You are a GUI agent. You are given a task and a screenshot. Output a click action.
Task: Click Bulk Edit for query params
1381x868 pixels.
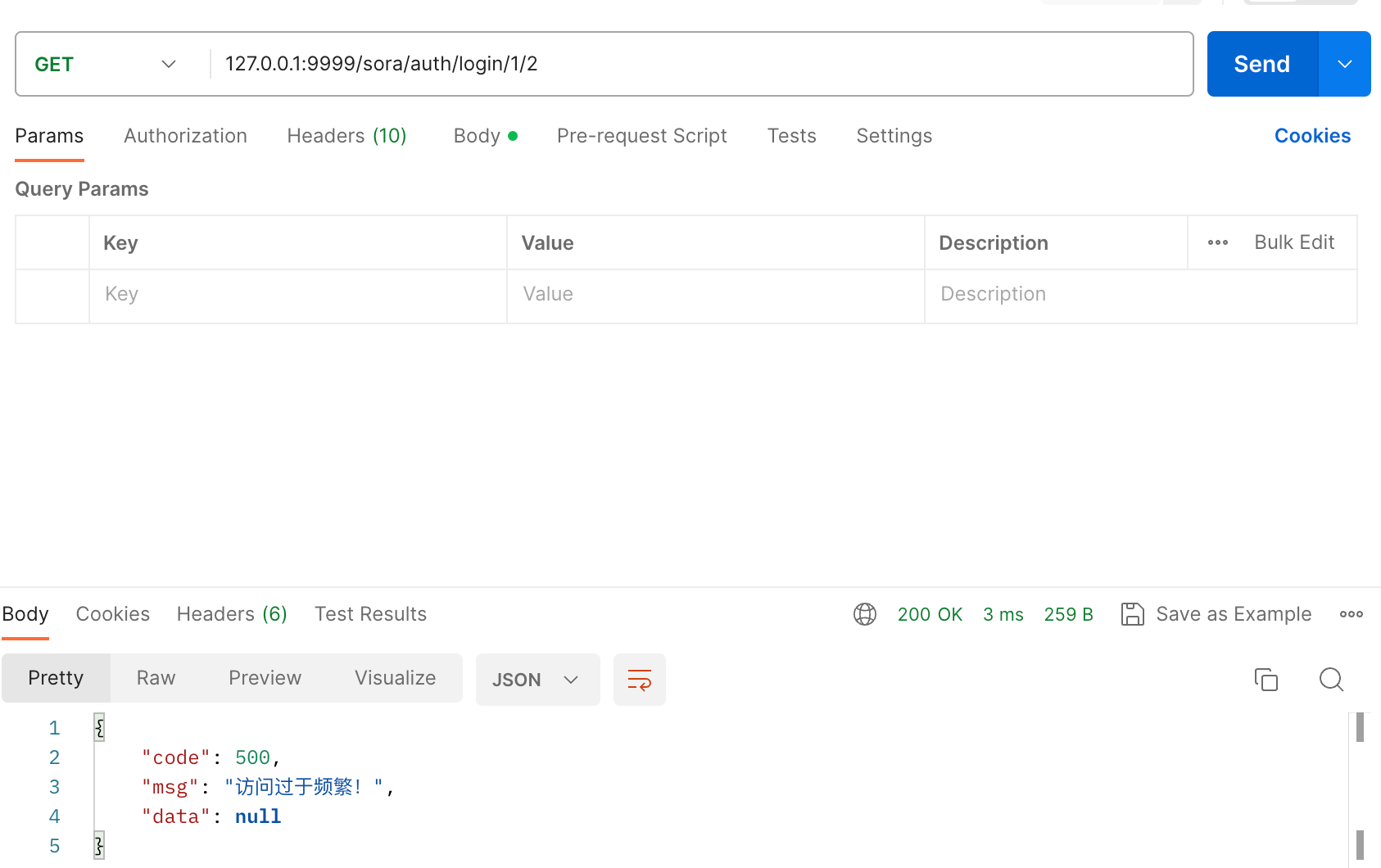tap(1293, 242)
